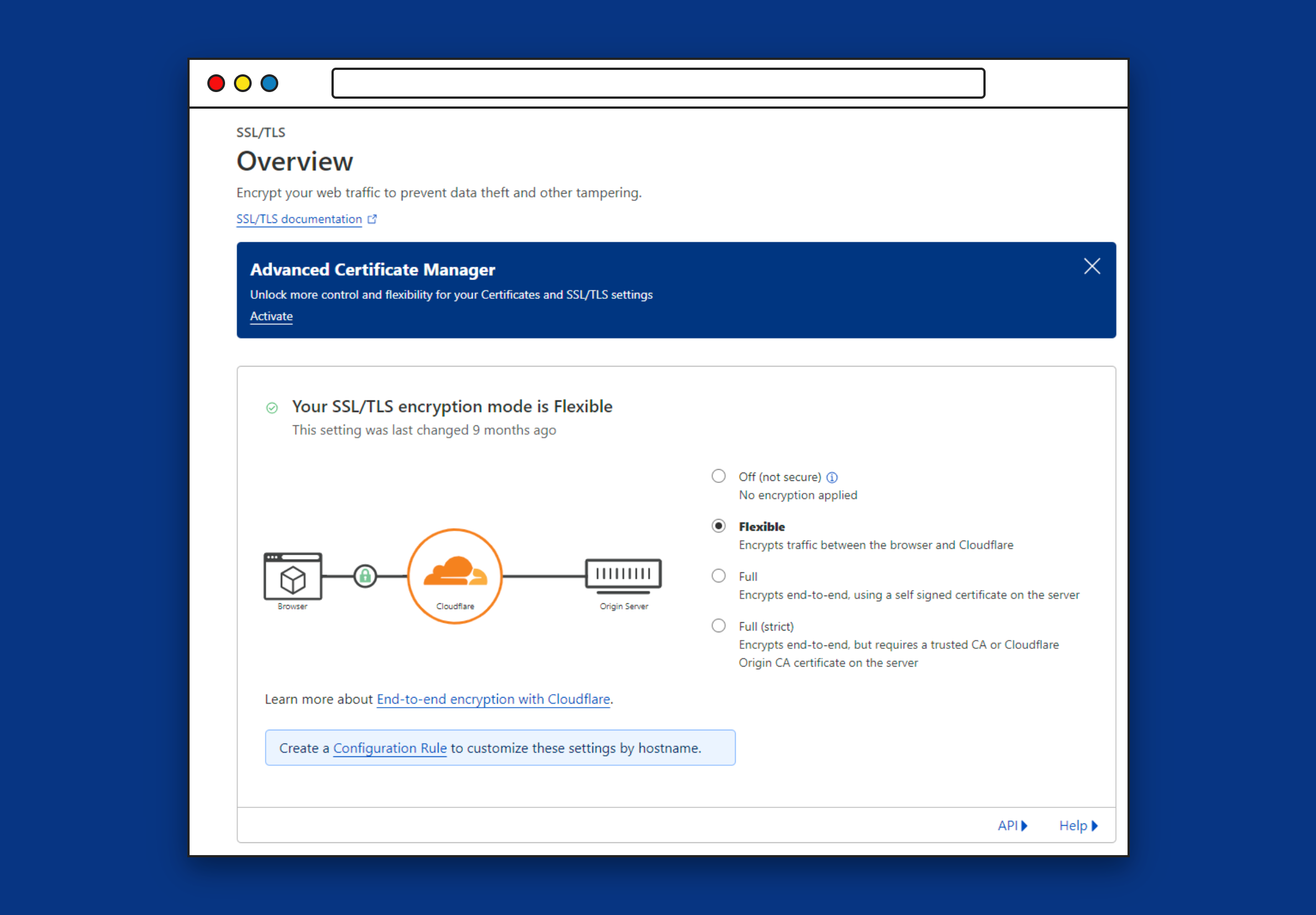Screen dimensions: 1316x915
Task: Open the SSL/TLS documentation
Action: click(298, 219)
